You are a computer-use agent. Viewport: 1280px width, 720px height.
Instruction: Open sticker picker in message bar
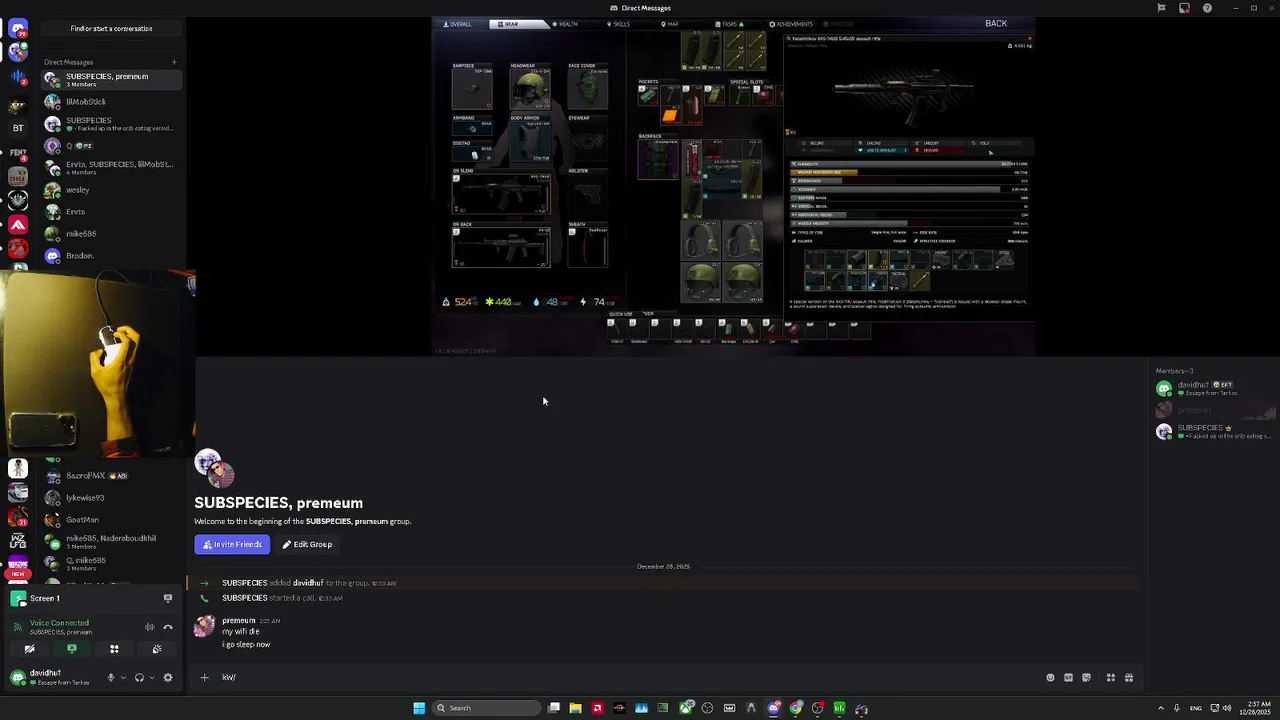(1086, 677)
